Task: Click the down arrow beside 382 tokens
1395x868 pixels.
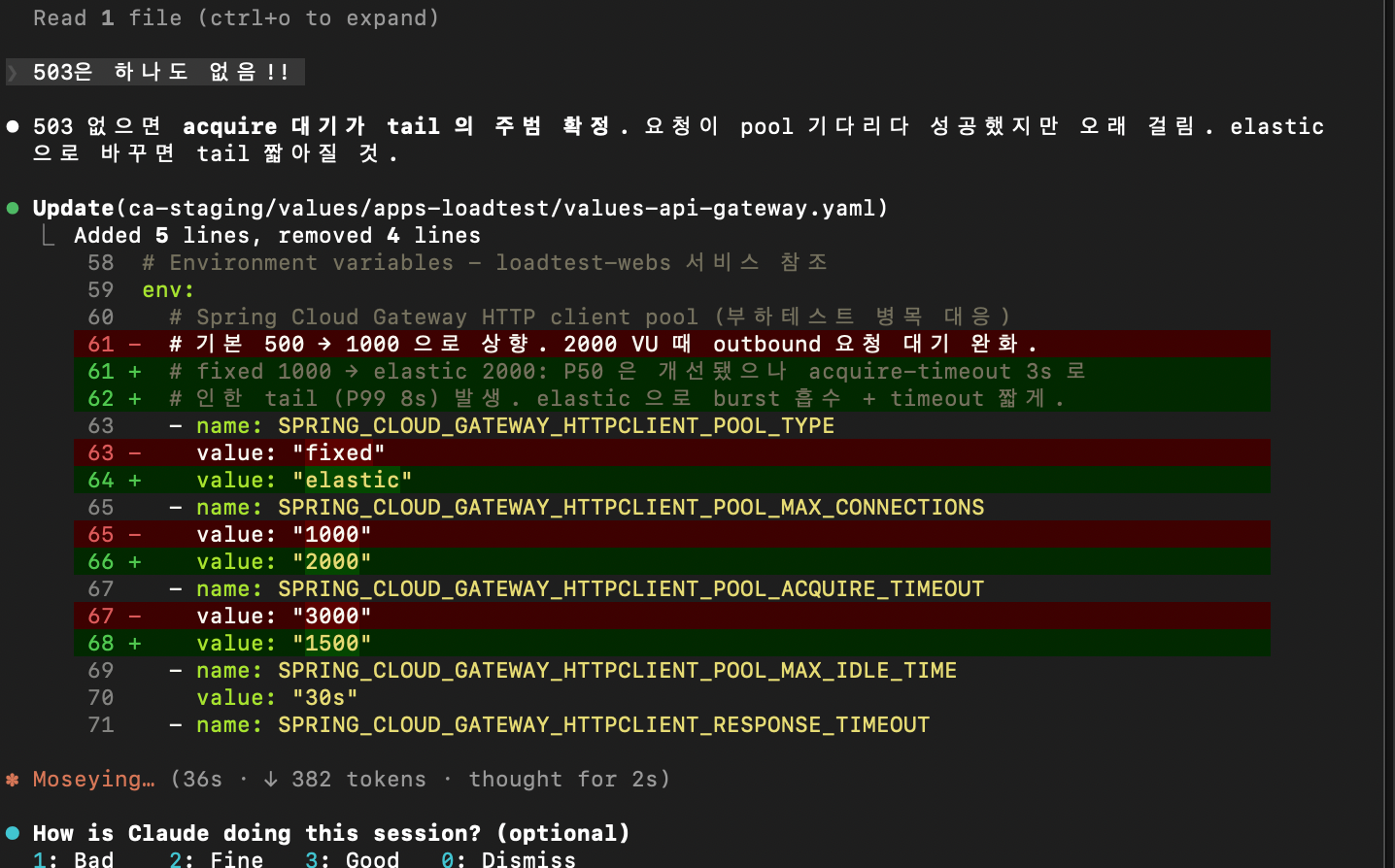Action: coord(271,779)
